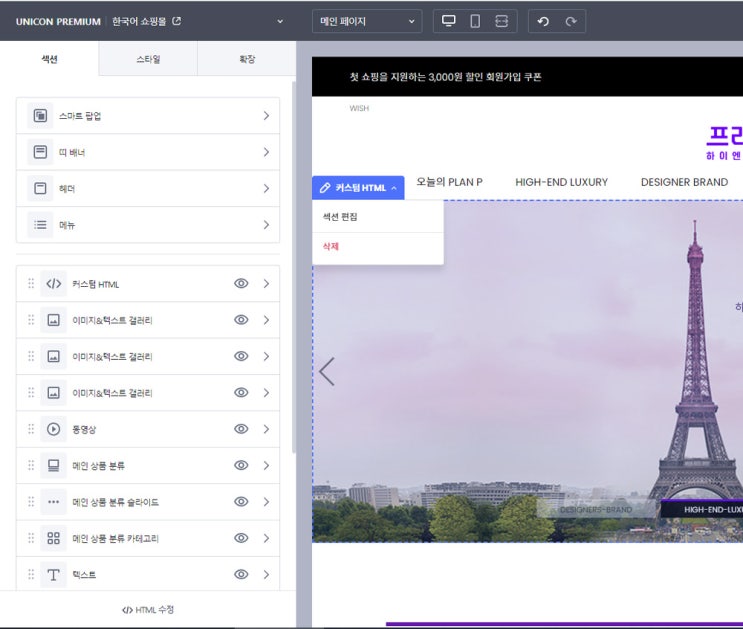This screenshot has width=743, height=629.
Task: Click the 메인 상품 분류 슬라이드 dots icon
Action: click(54, 502)
